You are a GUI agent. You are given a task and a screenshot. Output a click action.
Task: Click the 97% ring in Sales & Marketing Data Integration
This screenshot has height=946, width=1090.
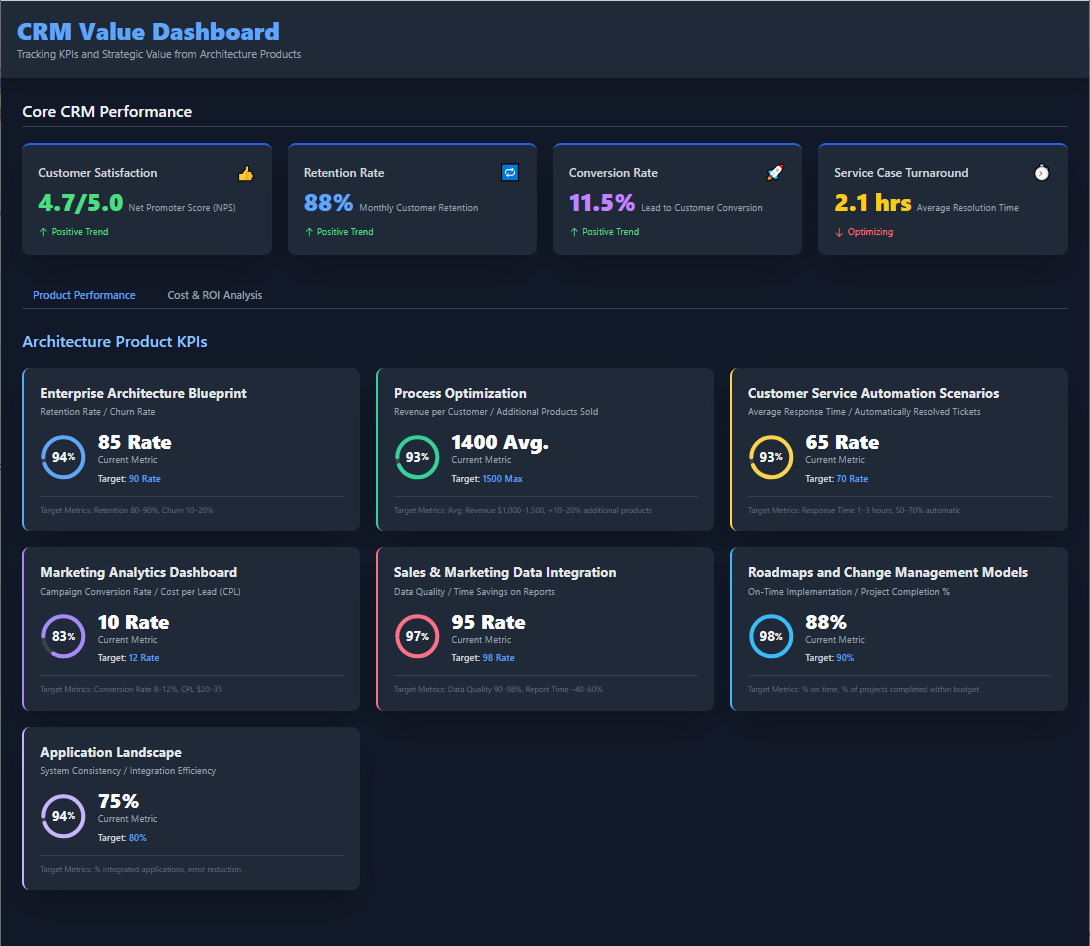pos(417,637)
